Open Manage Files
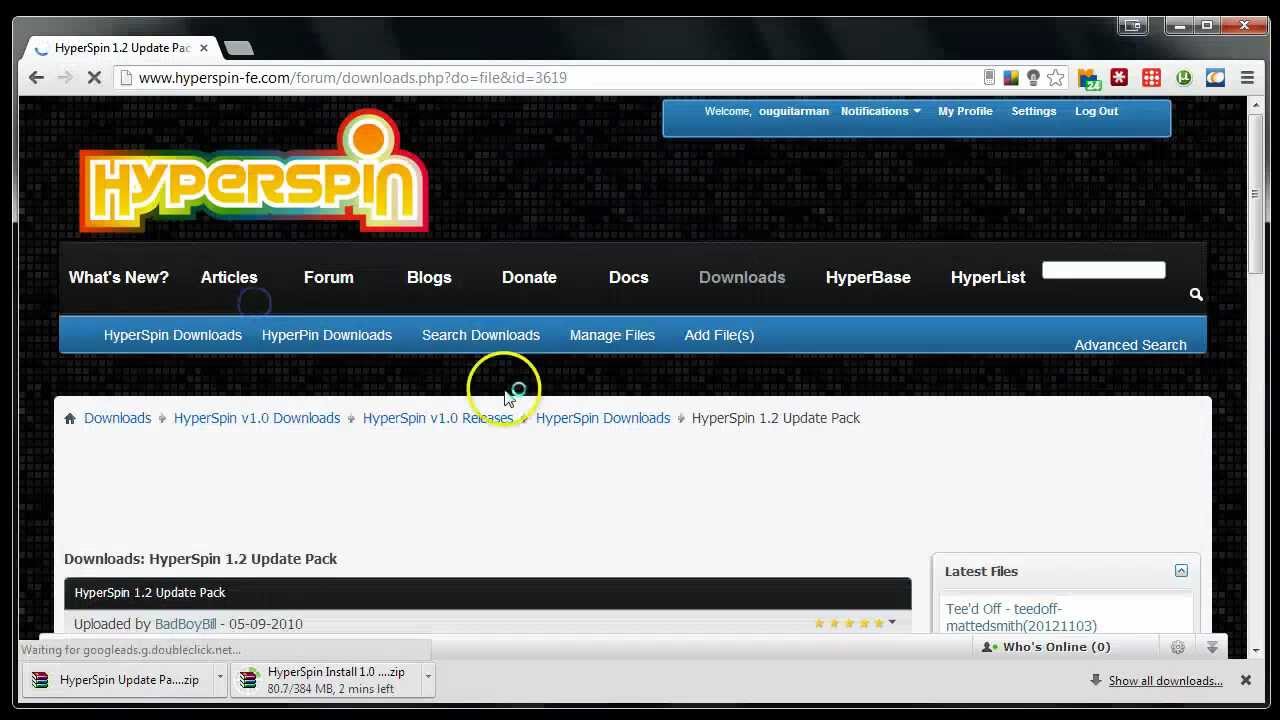The width and height of the screenshot is (1280, 720). click(x=612, y=335)
